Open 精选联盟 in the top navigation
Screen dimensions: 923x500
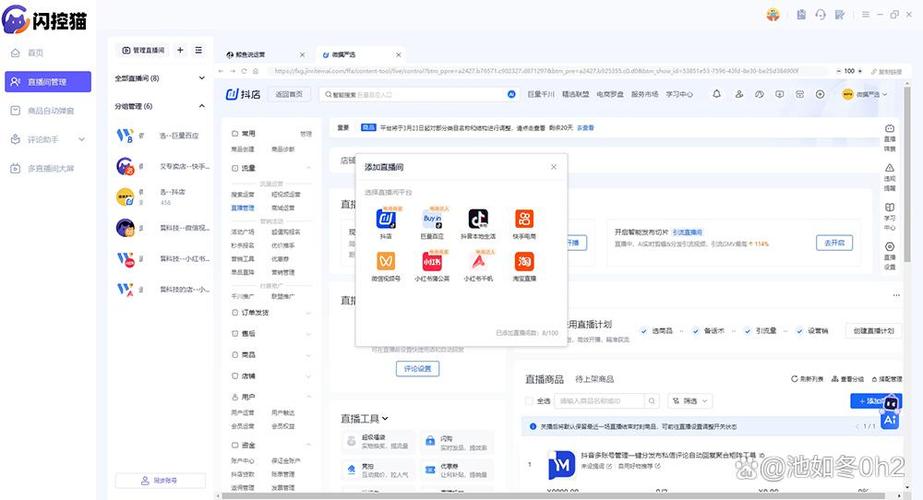(575, 94)
